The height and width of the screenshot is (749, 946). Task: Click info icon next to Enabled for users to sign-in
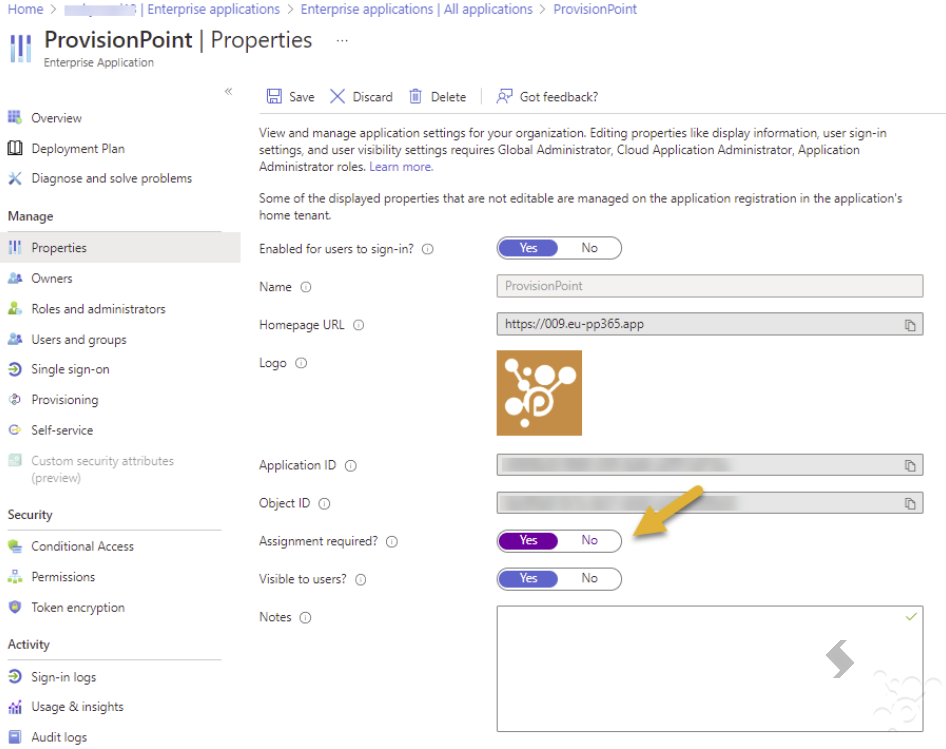pos(428,249)
